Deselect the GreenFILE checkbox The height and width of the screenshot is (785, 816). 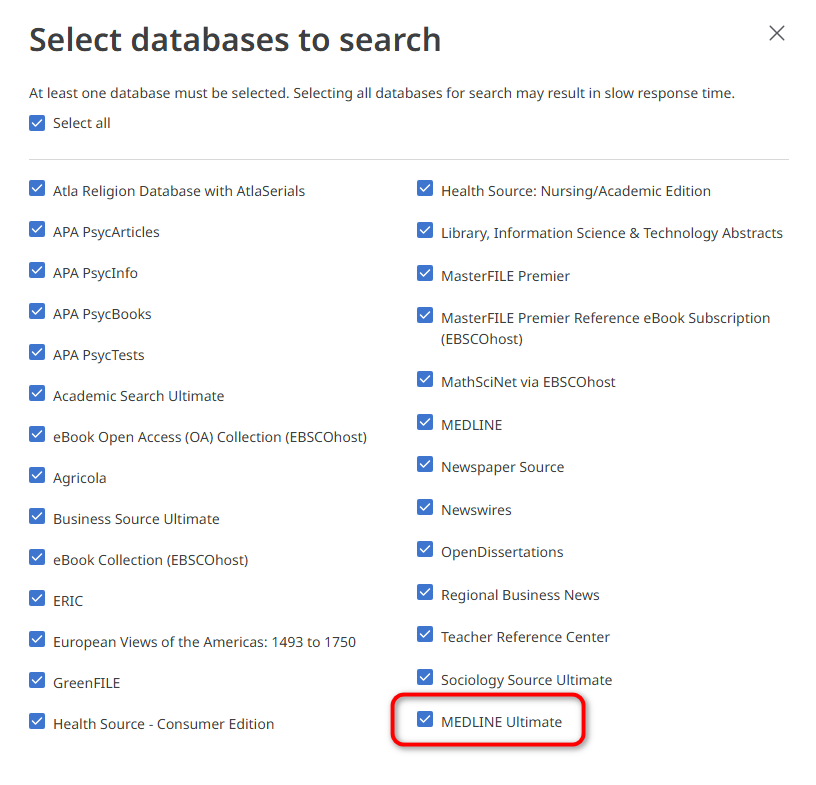[37, 681]
